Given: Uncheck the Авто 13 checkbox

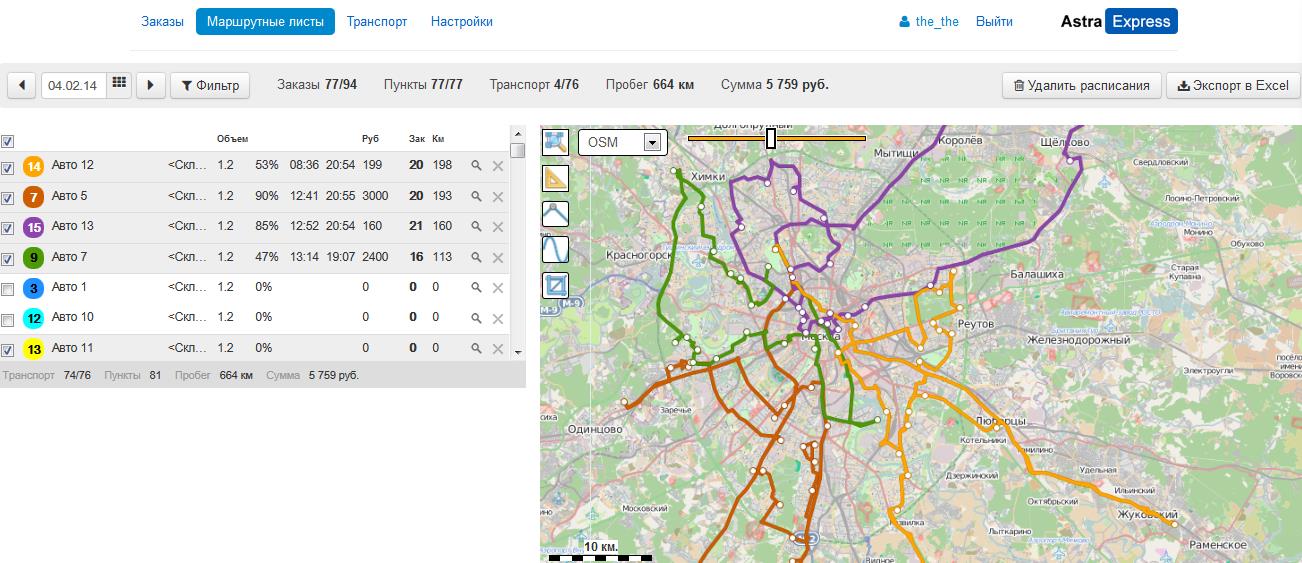Looking at the screenshot, I should click(x=8, y=228).
